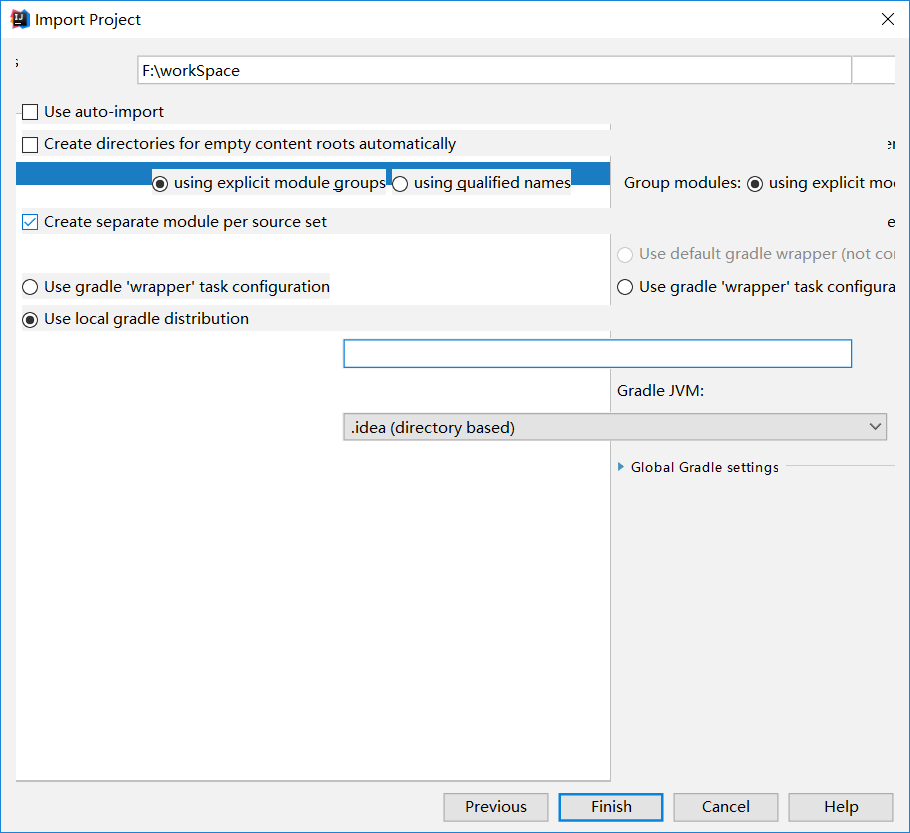
Task: Uncheck Create separate module per source set
Action: click(x=30, y=222)
